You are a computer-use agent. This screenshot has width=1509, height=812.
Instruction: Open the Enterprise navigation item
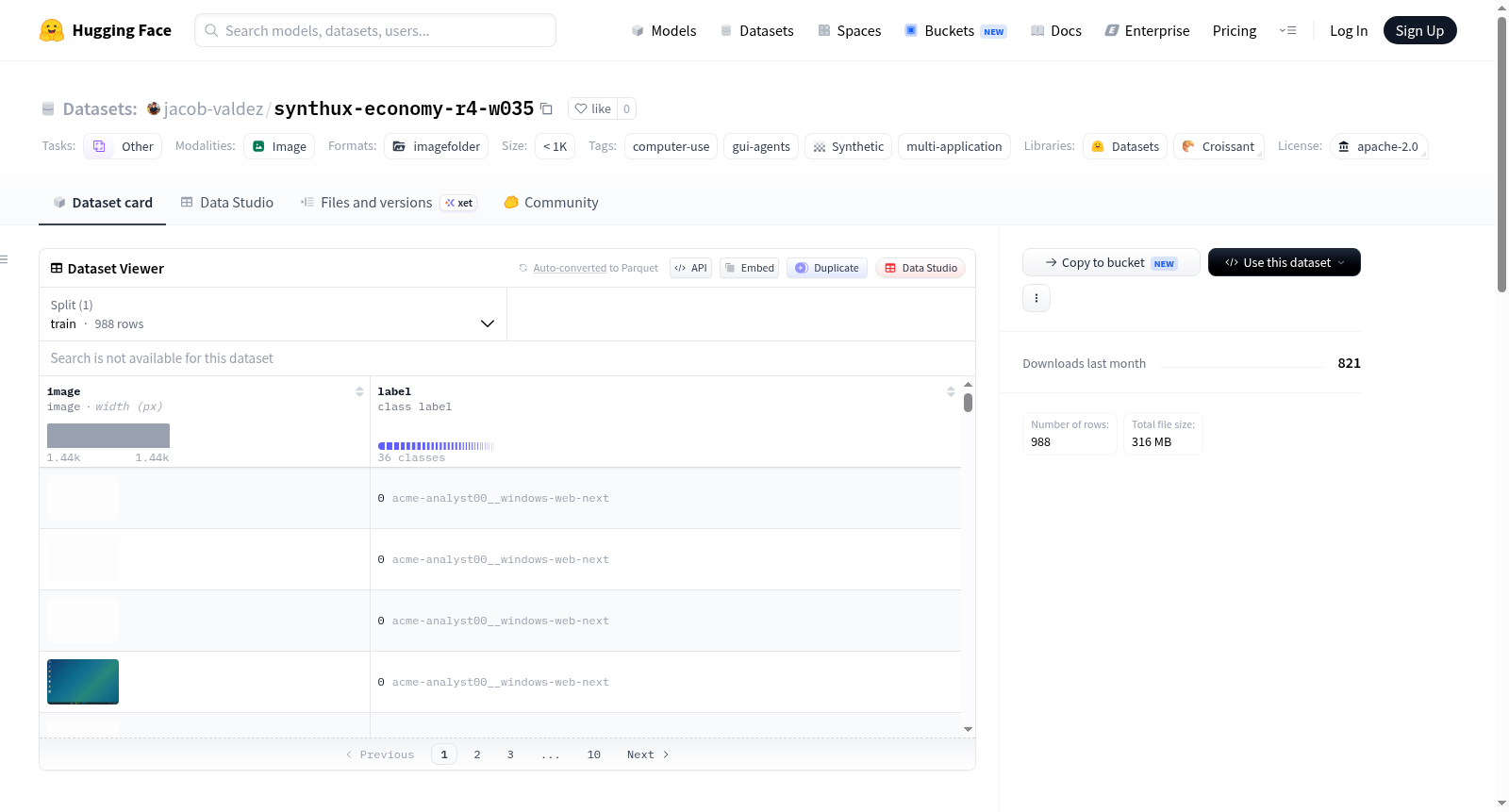pos(1147,30)
